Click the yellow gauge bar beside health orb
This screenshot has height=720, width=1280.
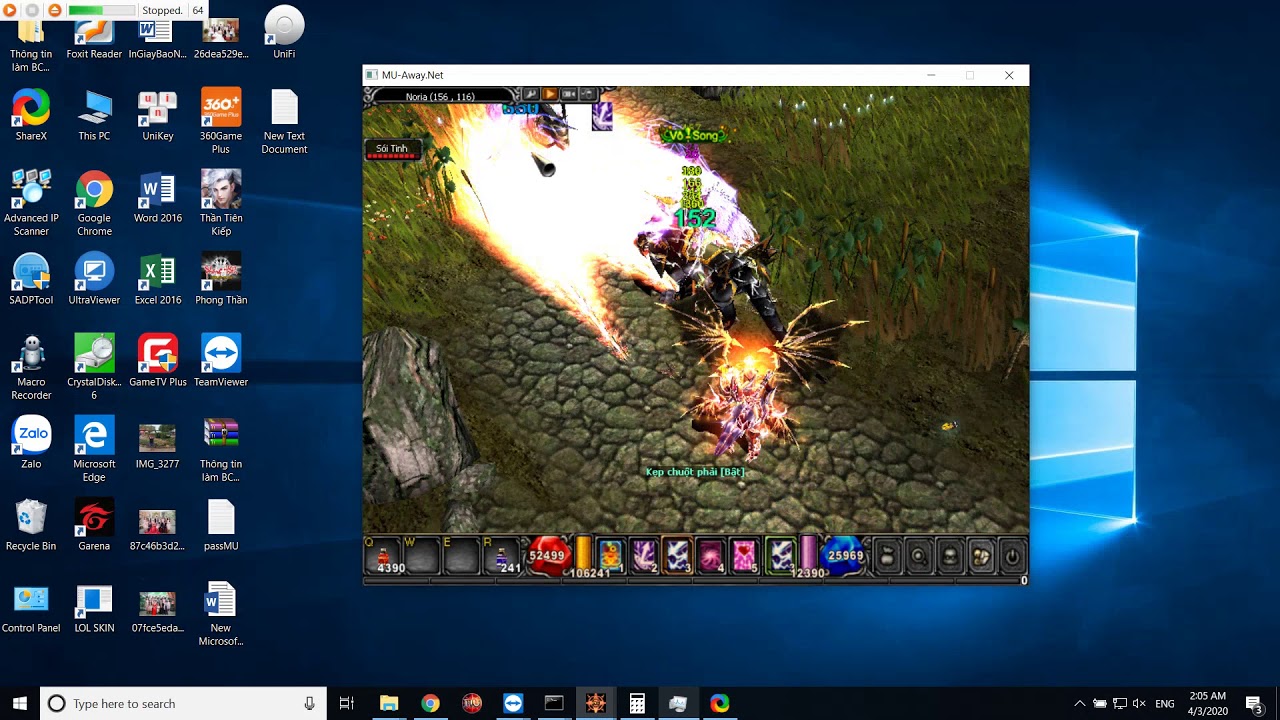click(x=583, y=551)
